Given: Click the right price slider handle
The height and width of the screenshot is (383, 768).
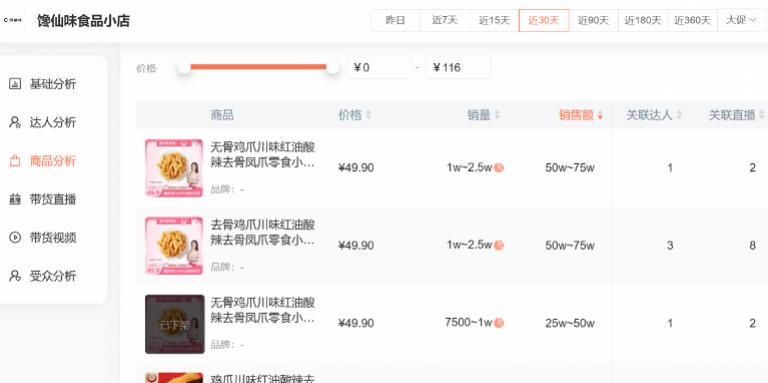Looking at the screenshot, I should [333, 67].
